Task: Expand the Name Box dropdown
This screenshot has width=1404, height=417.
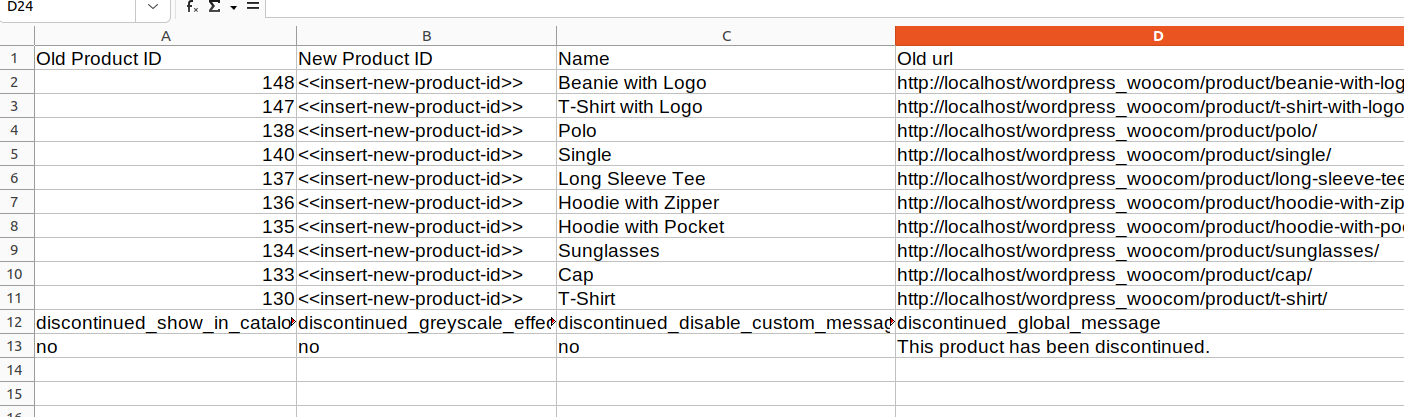Action: [x=152, y=7]
